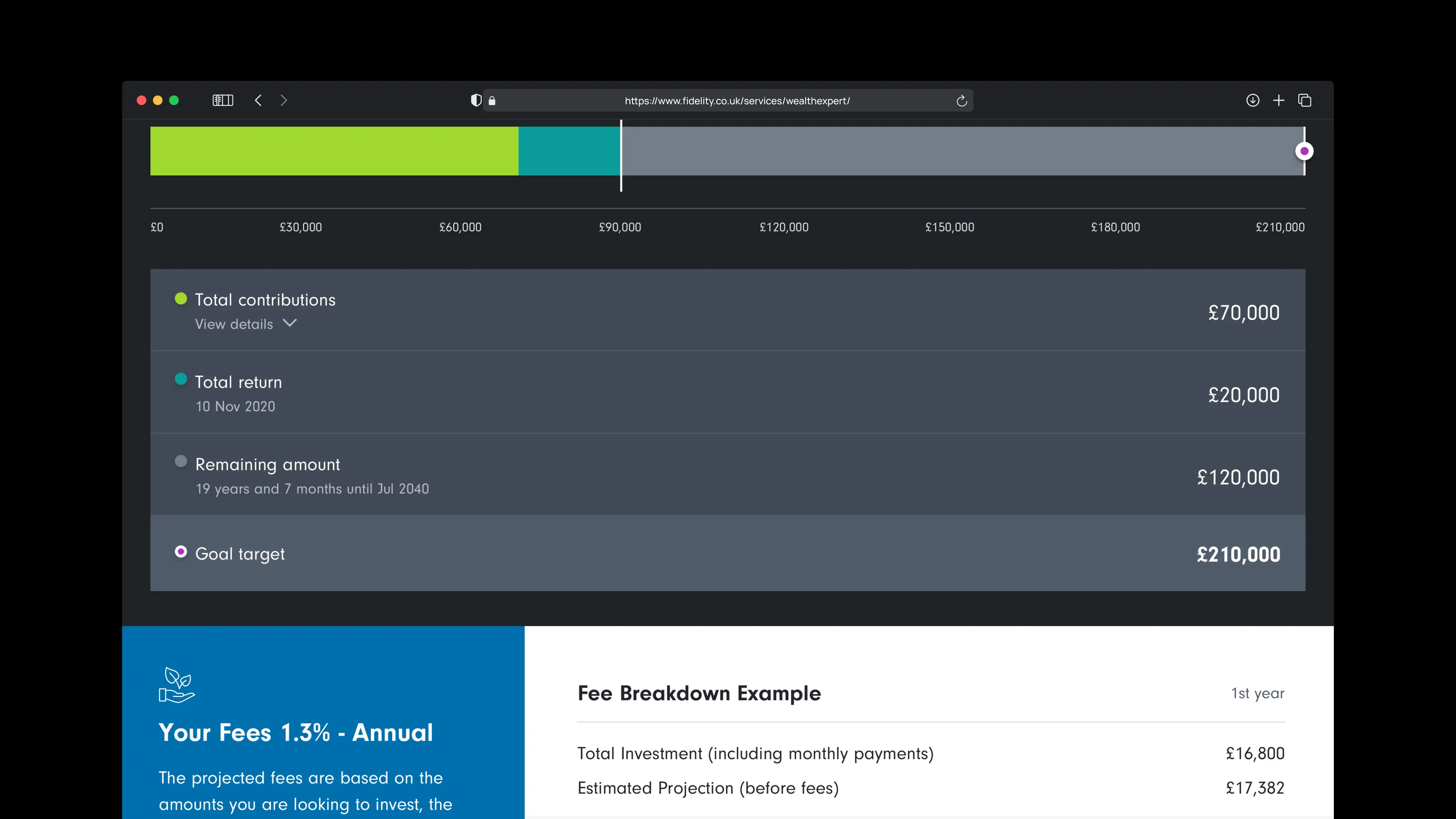1456x819 pixels.
Task: Click the grey Remaining amount dot
Action: 181,461
